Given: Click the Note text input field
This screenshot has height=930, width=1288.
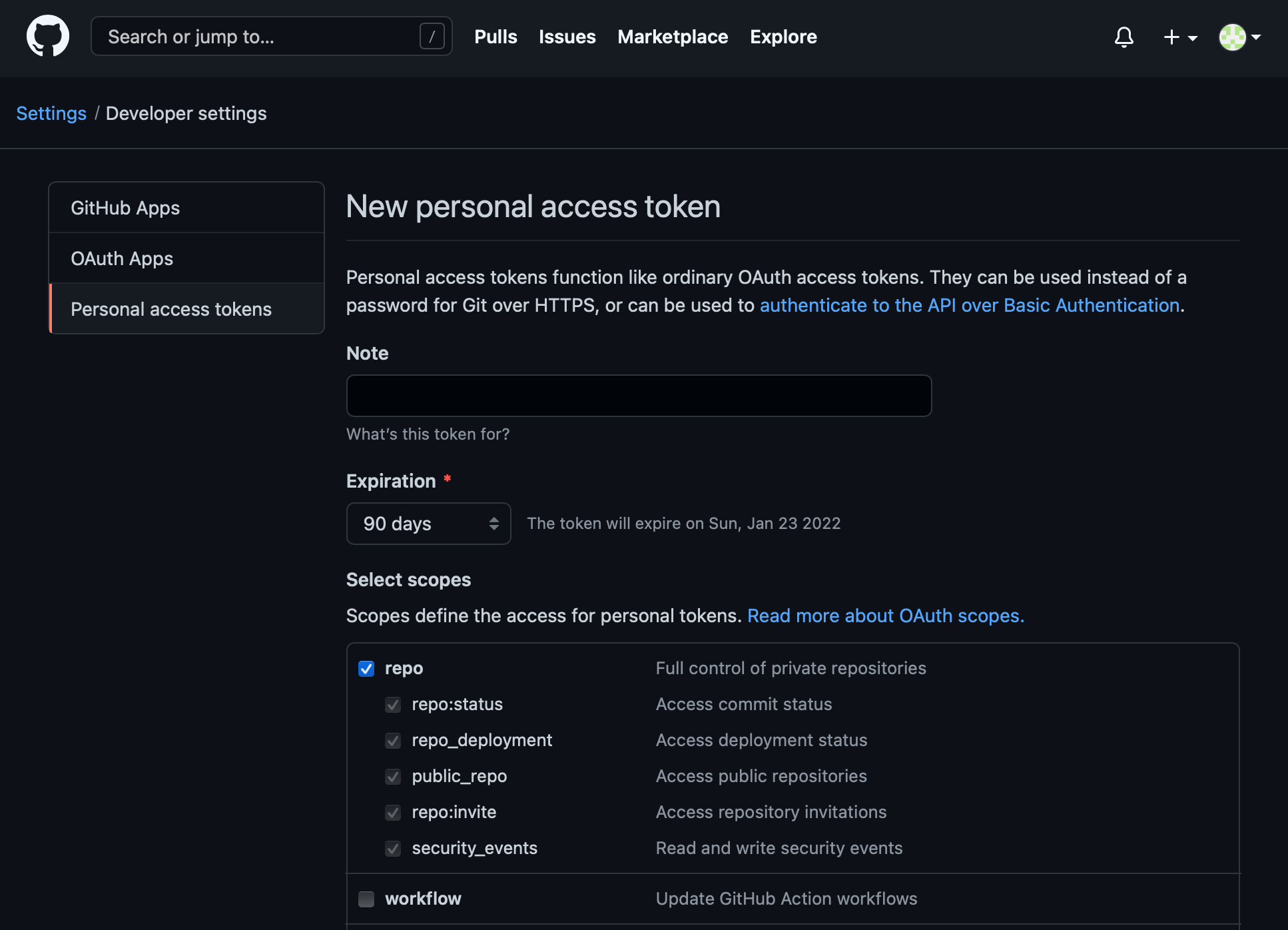Looking at the screenshot, I should pyautogui.click(x=639, y=396).
